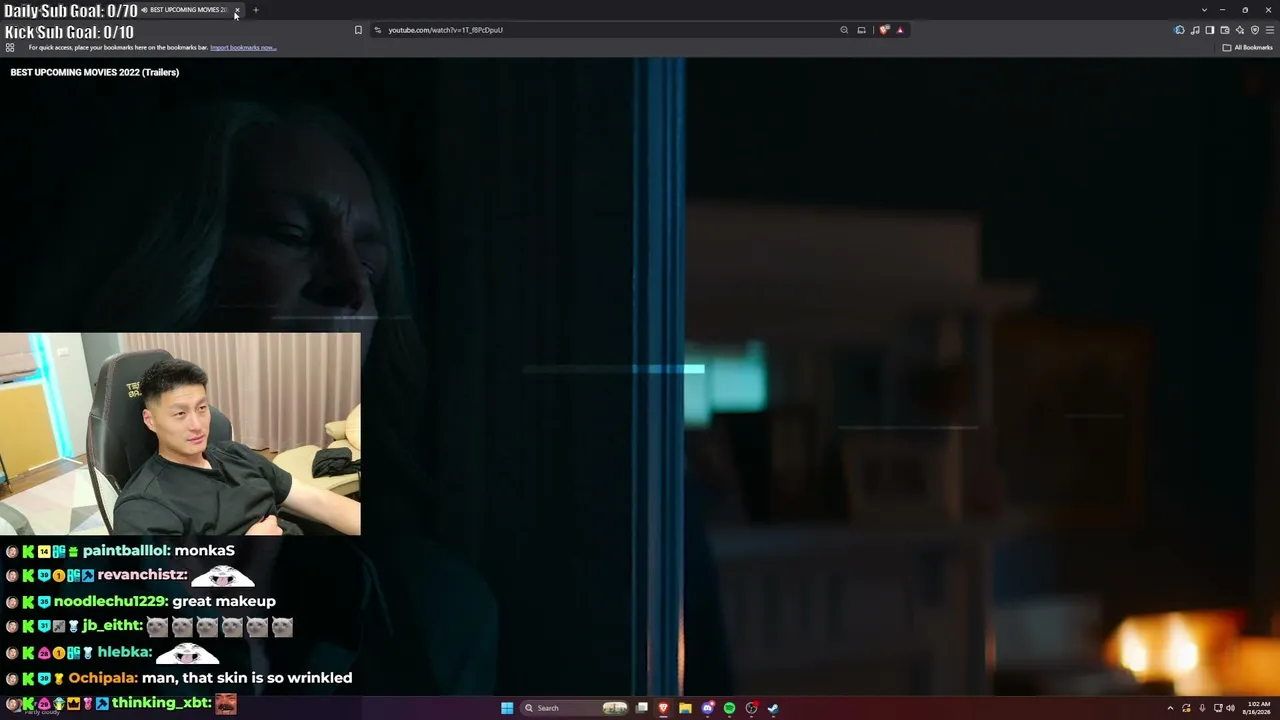Open the All Bookmarks folder
Screen dimensions: 1280x720
tap(1247, 47)
